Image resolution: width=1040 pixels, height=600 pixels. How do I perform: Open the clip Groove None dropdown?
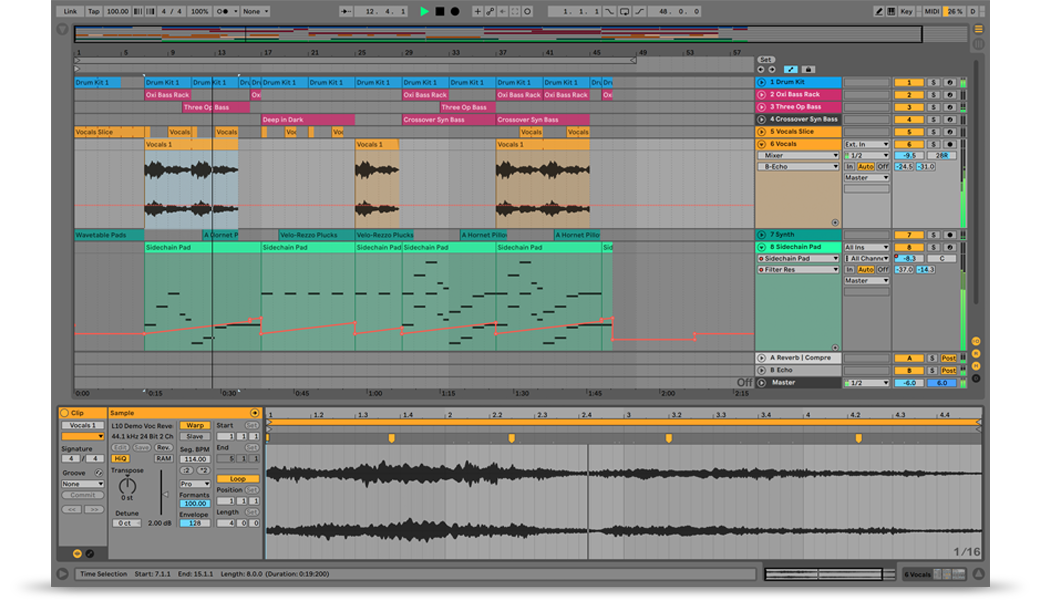[82, 484]
